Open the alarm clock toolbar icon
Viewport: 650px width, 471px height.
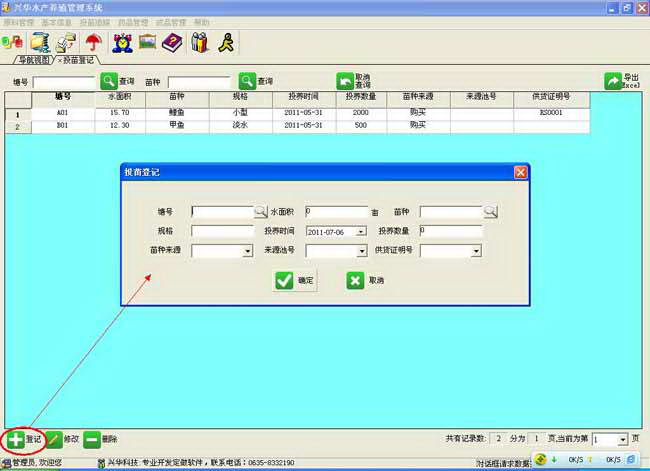click(122, 43)
